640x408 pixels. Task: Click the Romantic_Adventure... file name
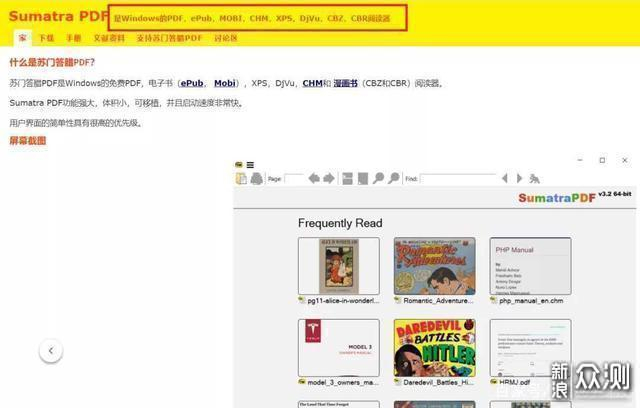(438, 301)
